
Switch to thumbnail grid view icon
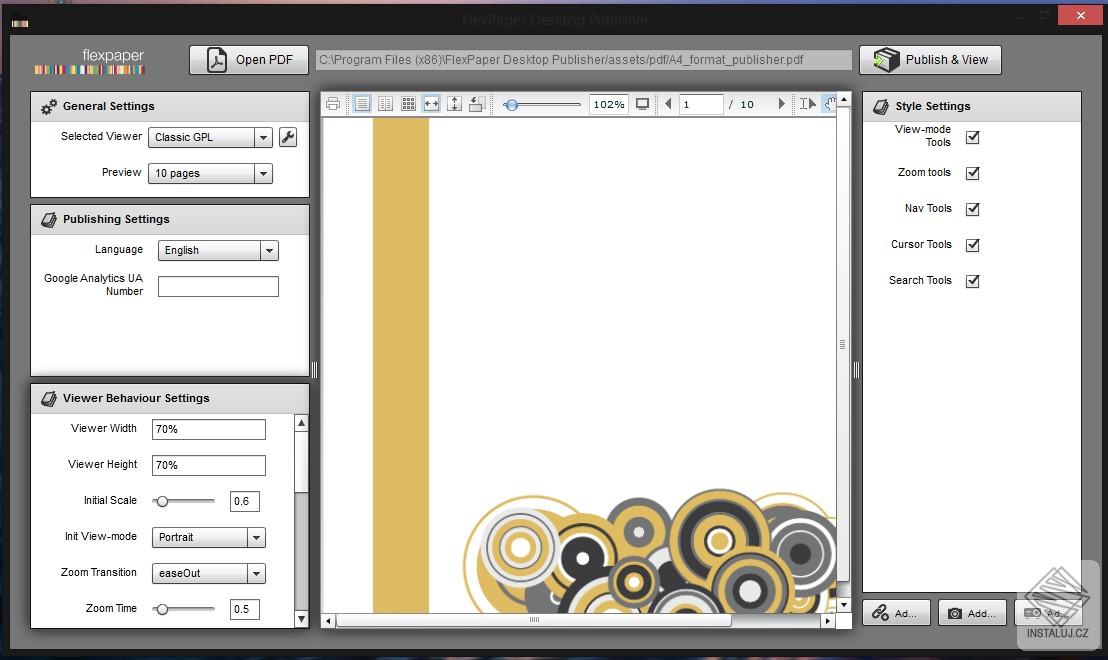(x=408, y=105)
